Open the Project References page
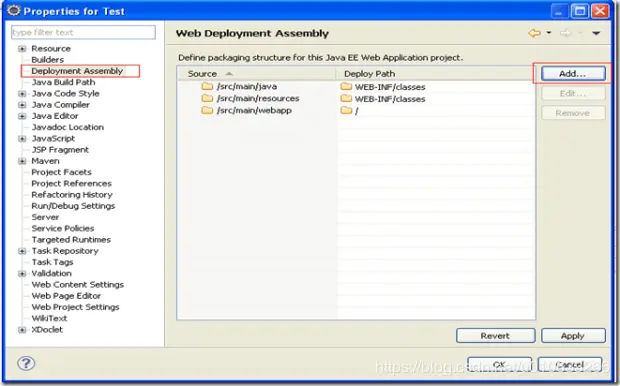Screen dimensions: 620x386 click(72, 184)
